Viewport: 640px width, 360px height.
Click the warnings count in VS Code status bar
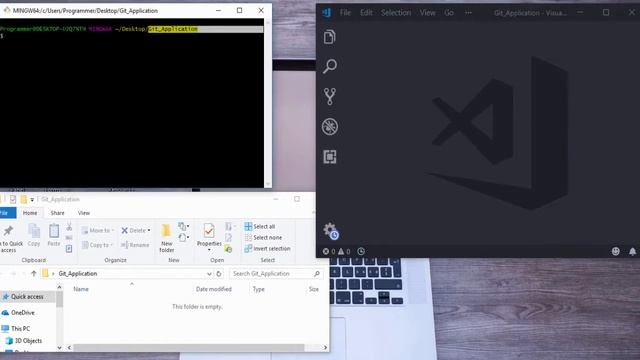pos(344,251)
